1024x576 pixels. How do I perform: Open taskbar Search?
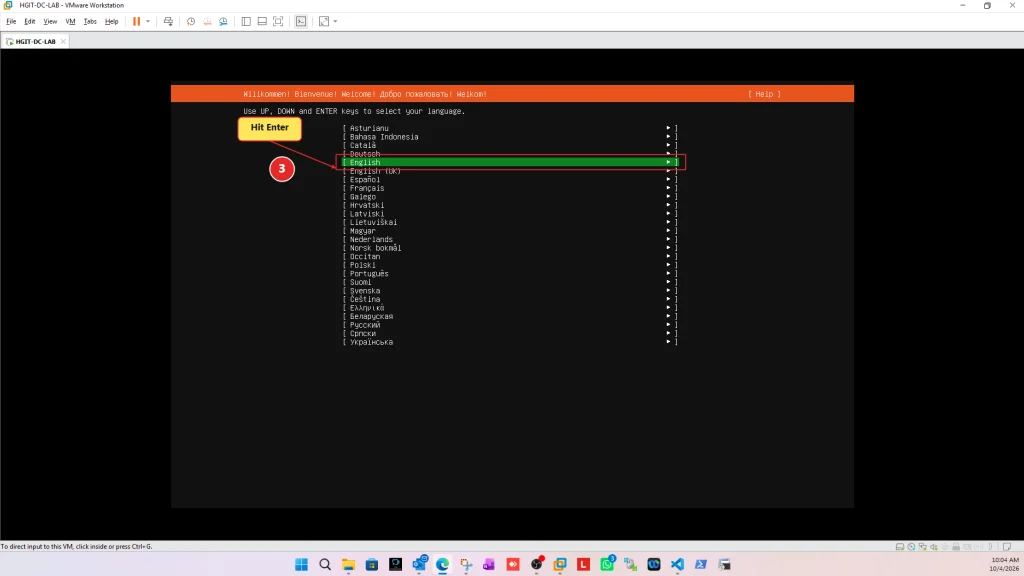pos(325,564)
